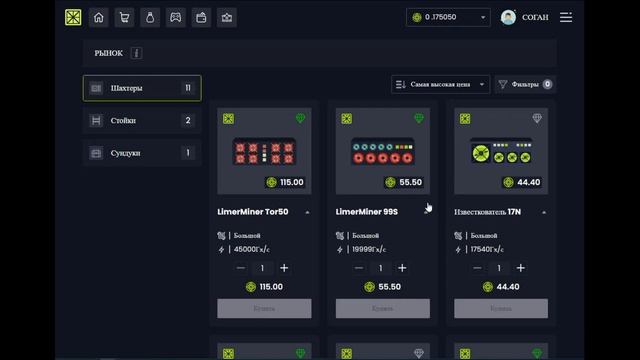Select the Стойки category
Screen dimensions: 640x360
(x=142, y=120)
